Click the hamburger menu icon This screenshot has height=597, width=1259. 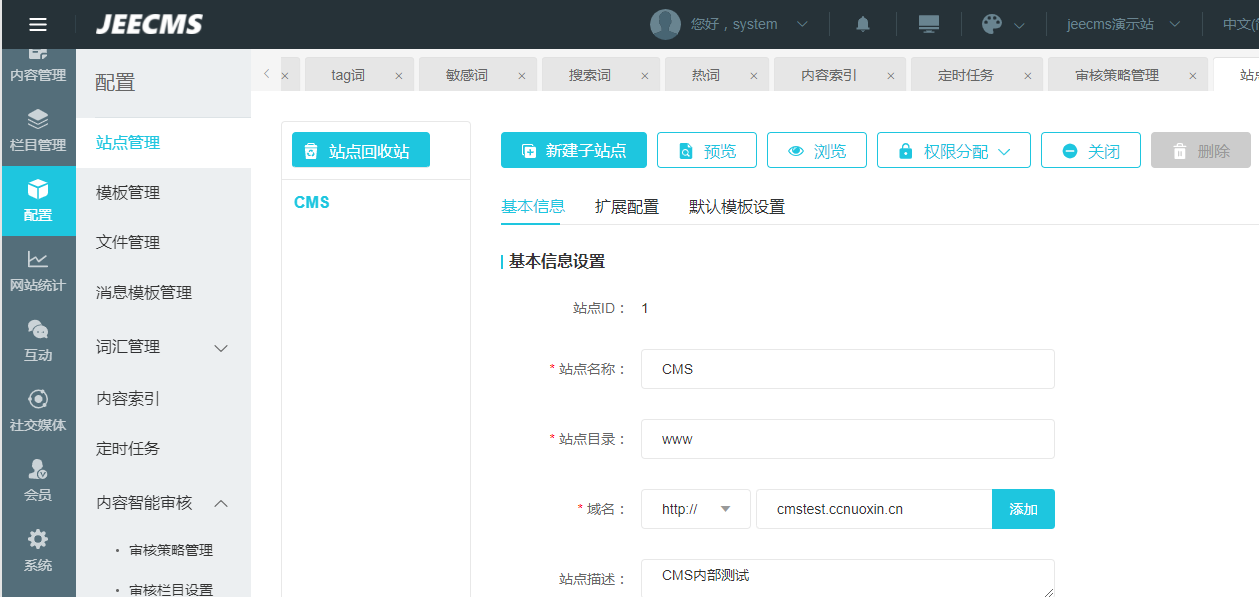(x=37, y=24)
